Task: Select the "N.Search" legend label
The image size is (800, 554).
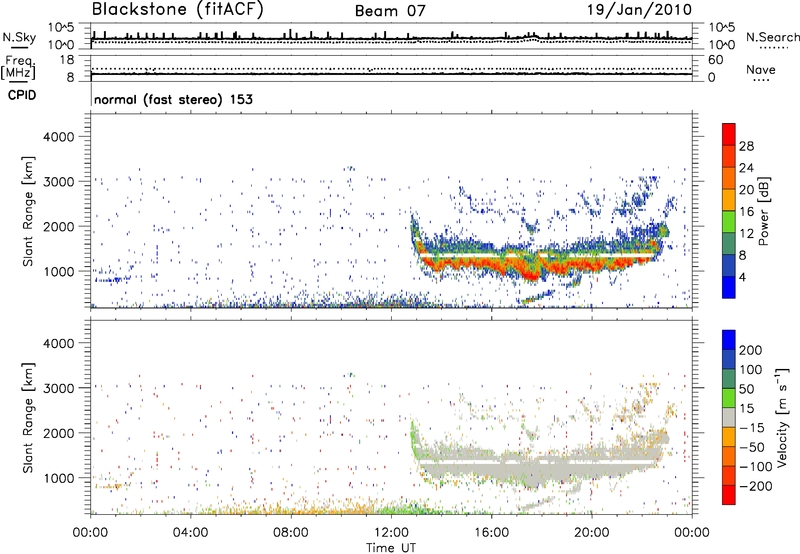Action: coord(772,37)
